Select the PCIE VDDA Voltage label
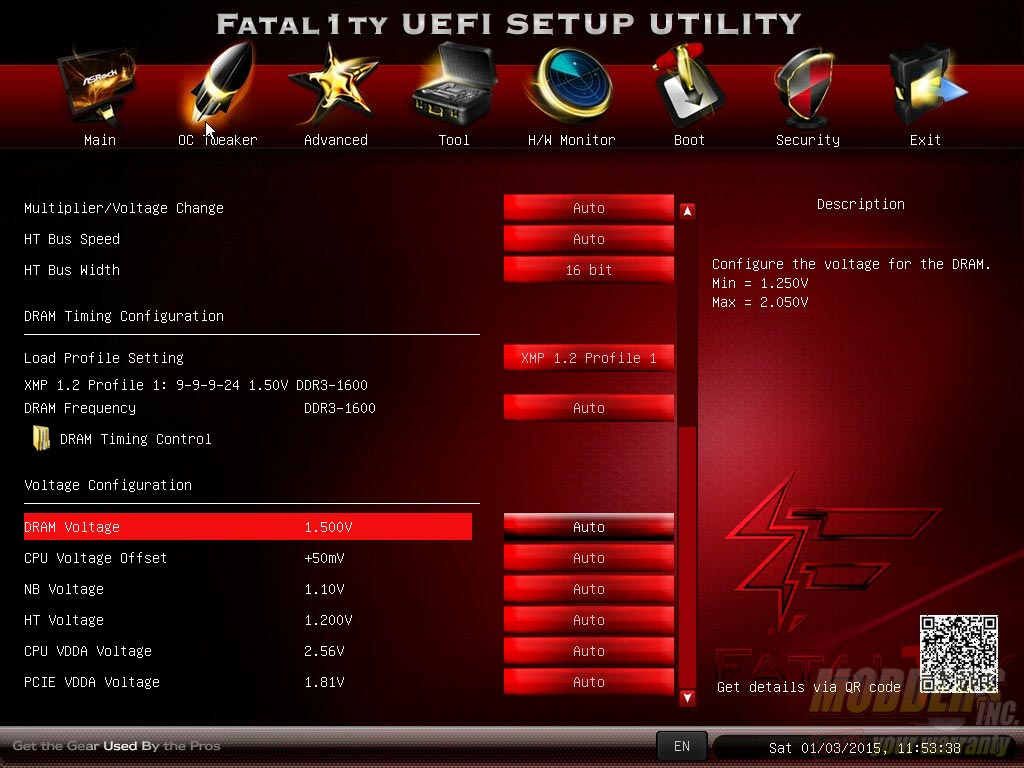1024x768 pixels. tap(91, 682)
